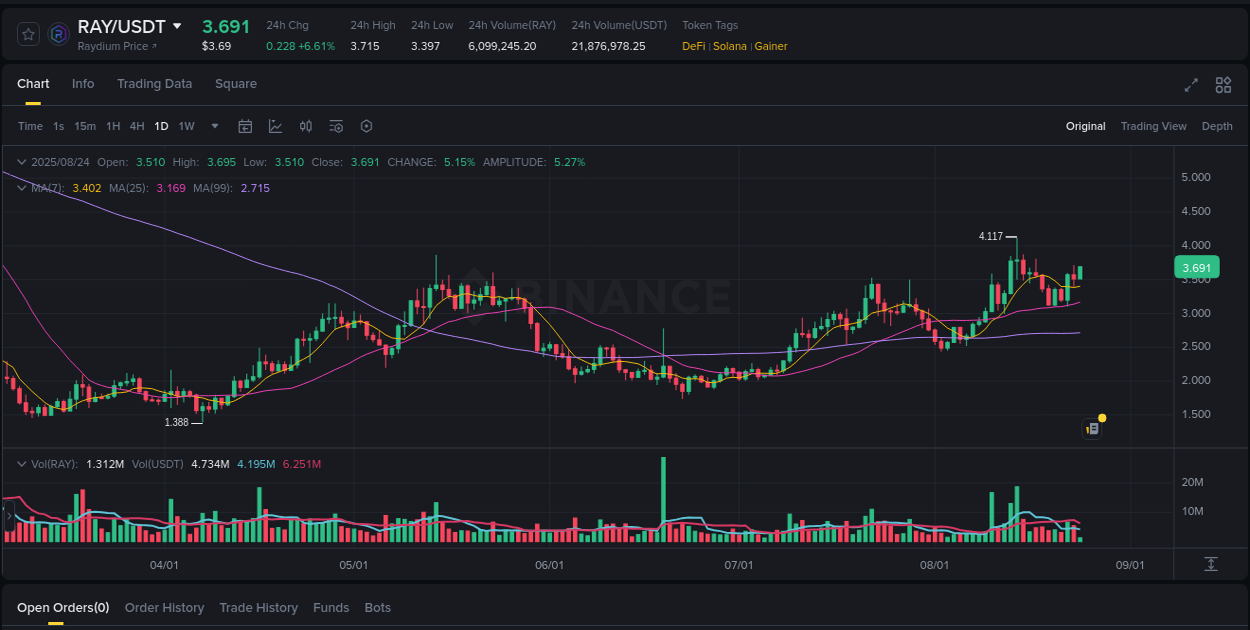Open chart display settings icon

336,126
